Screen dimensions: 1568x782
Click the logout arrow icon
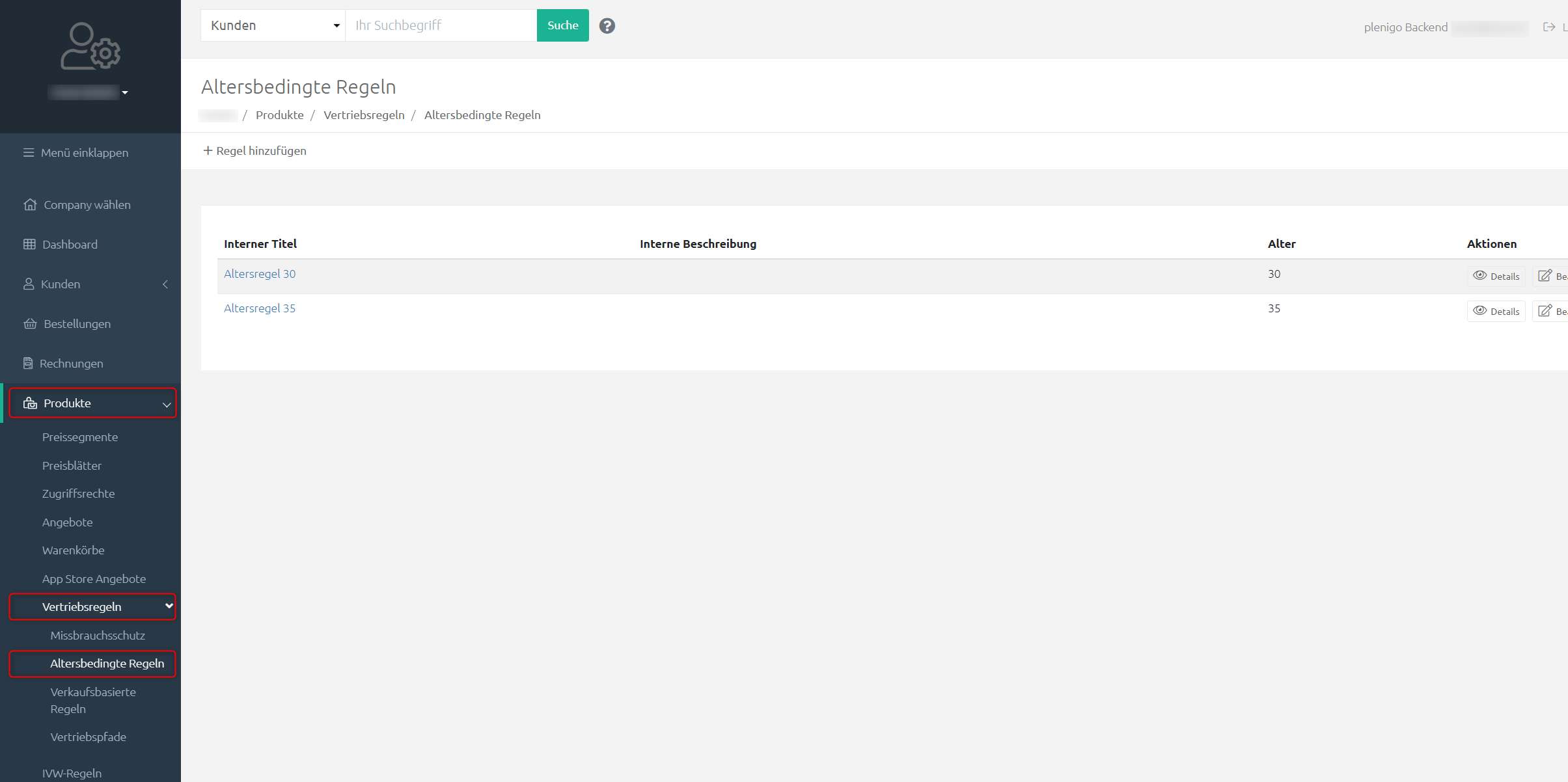(x=1549, y=27)
